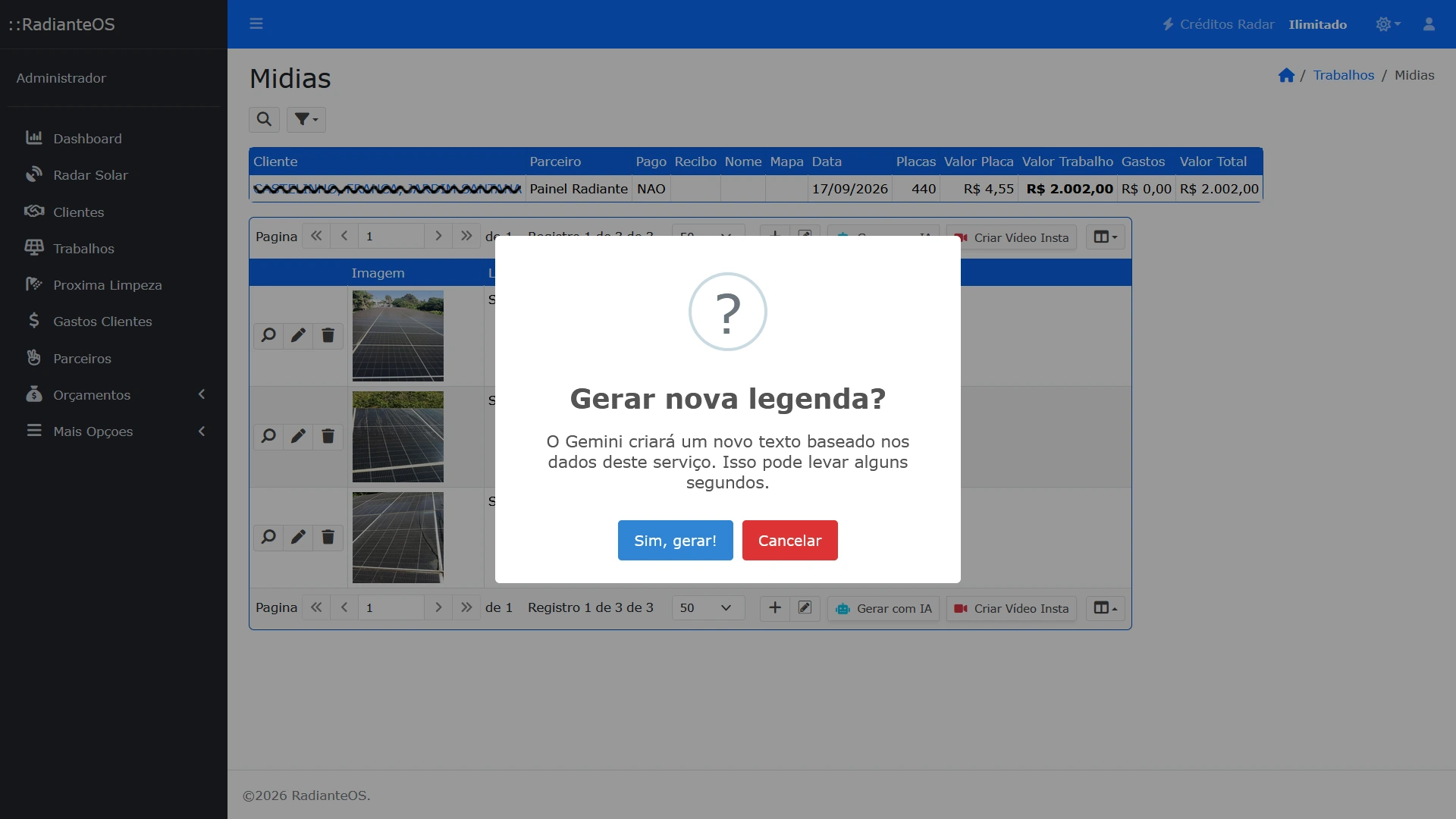Edit third image row with pencil icon

(298, 537)
